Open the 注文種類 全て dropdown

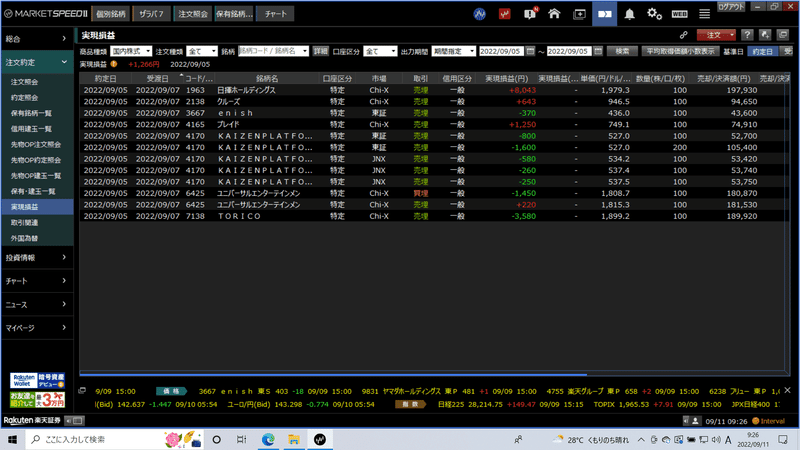pyautogui.click(x=202, y=51)
